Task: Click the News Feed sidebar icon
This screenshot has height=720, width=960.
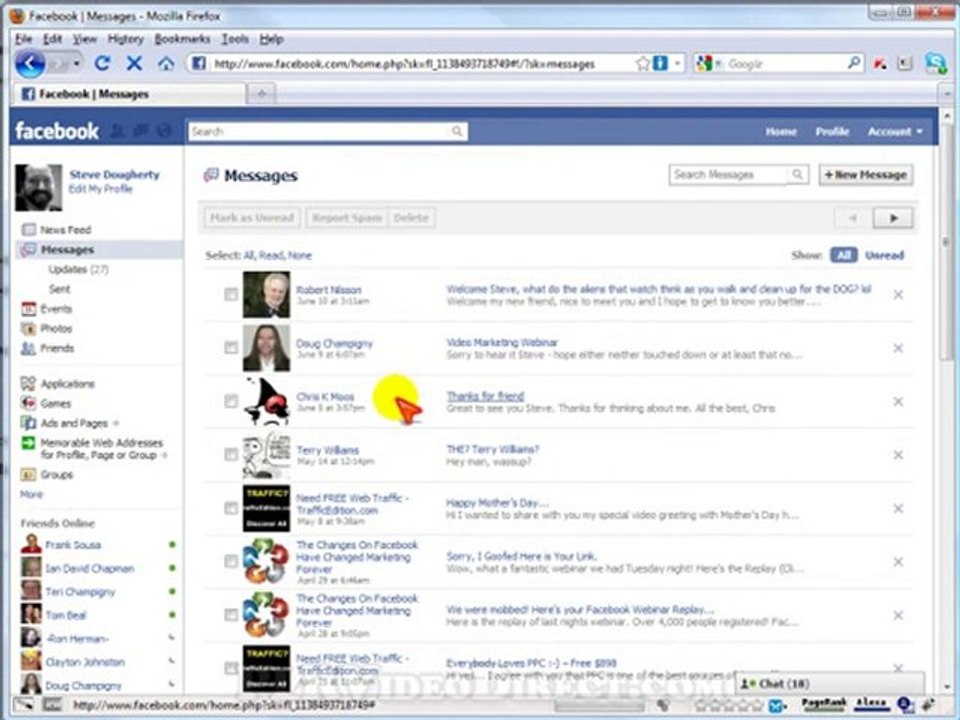Action: point(28,230)
